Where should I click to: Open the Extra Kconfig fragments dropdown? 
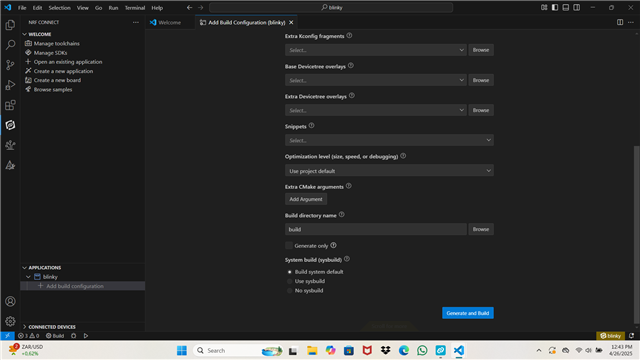tap(376, 50)
